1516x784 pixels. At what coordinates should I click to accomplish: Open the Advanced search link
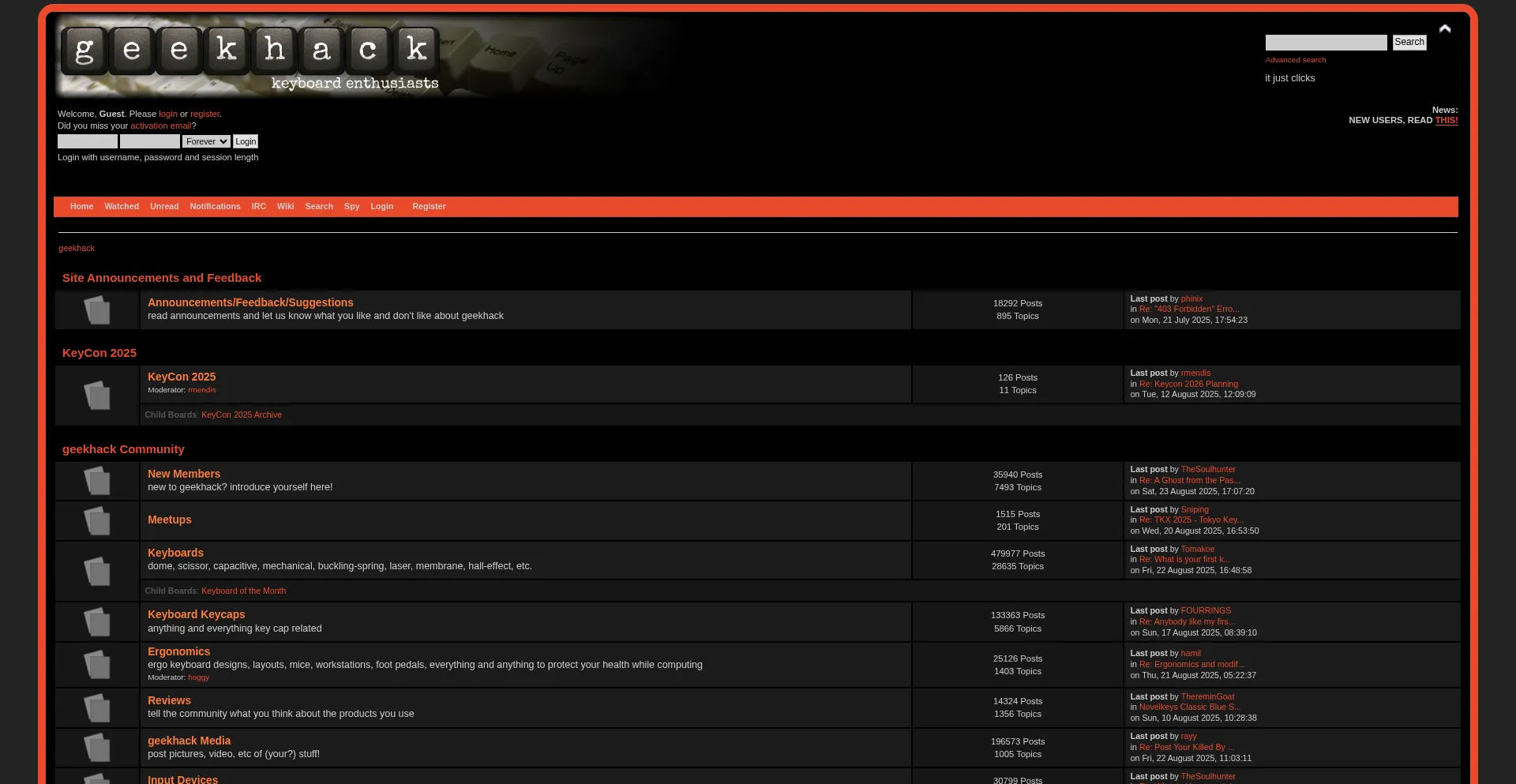(x=1295, y=60)
